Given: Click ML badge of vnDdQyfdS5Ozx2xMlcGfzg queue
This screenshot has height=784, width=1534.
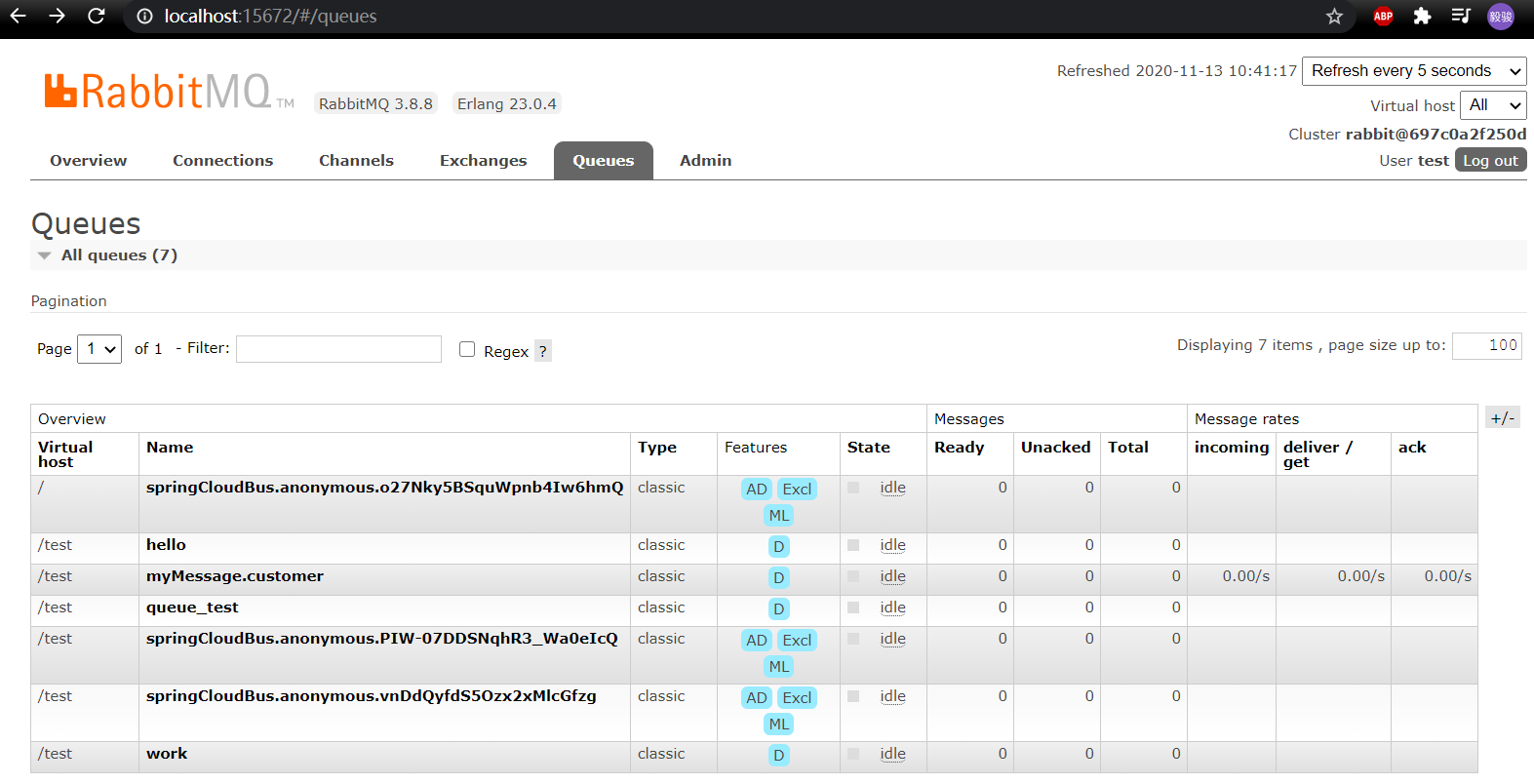Looking at the screenshot, I should [778, 725].
